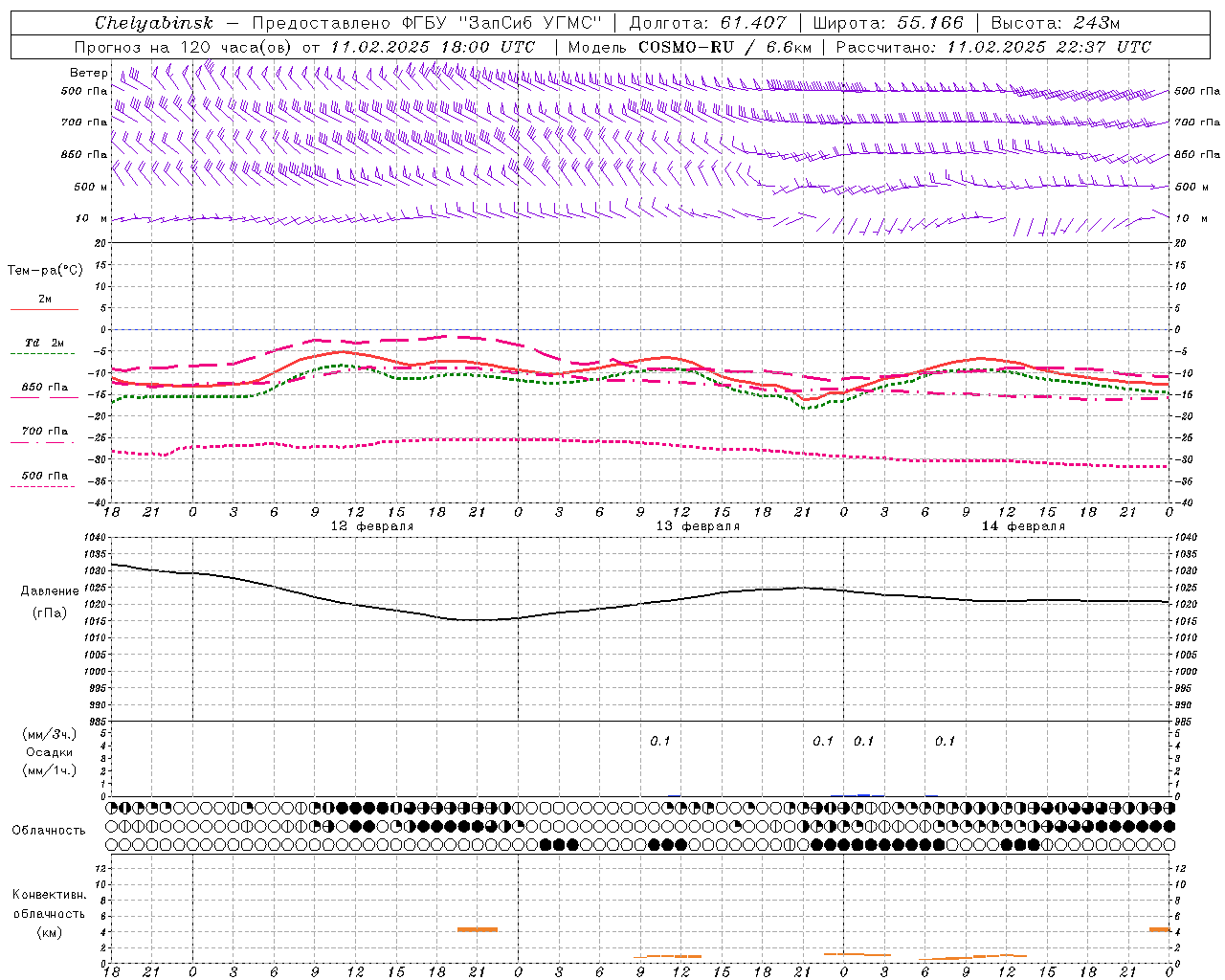
Task: Click "700 гПа" in the temperature legend
Action: click(45, 432)
